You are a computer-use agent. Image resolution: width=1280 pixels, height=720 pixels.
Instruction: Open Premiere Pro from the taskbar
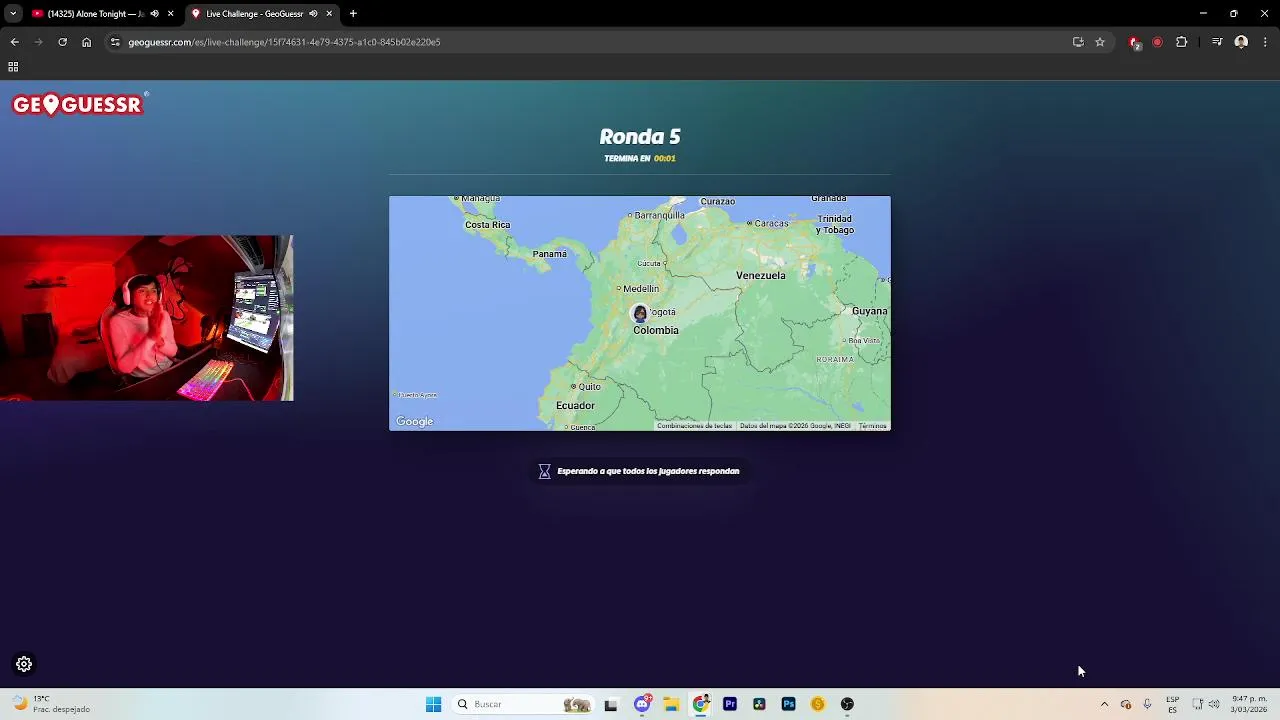pyautogui.click(x=730, y=704)
